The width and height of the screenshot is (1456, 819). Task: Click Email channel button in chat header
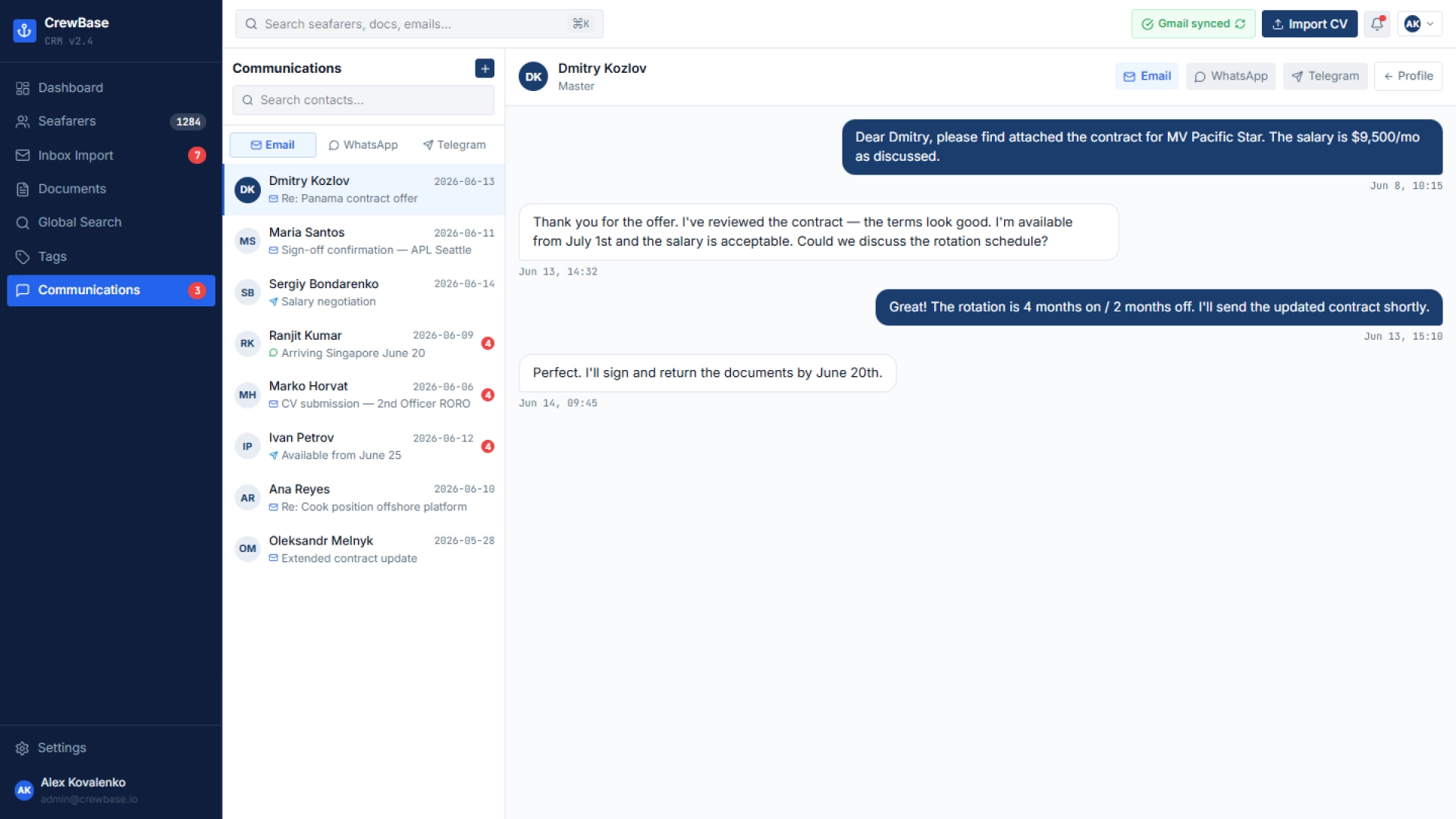[1147, 77]
